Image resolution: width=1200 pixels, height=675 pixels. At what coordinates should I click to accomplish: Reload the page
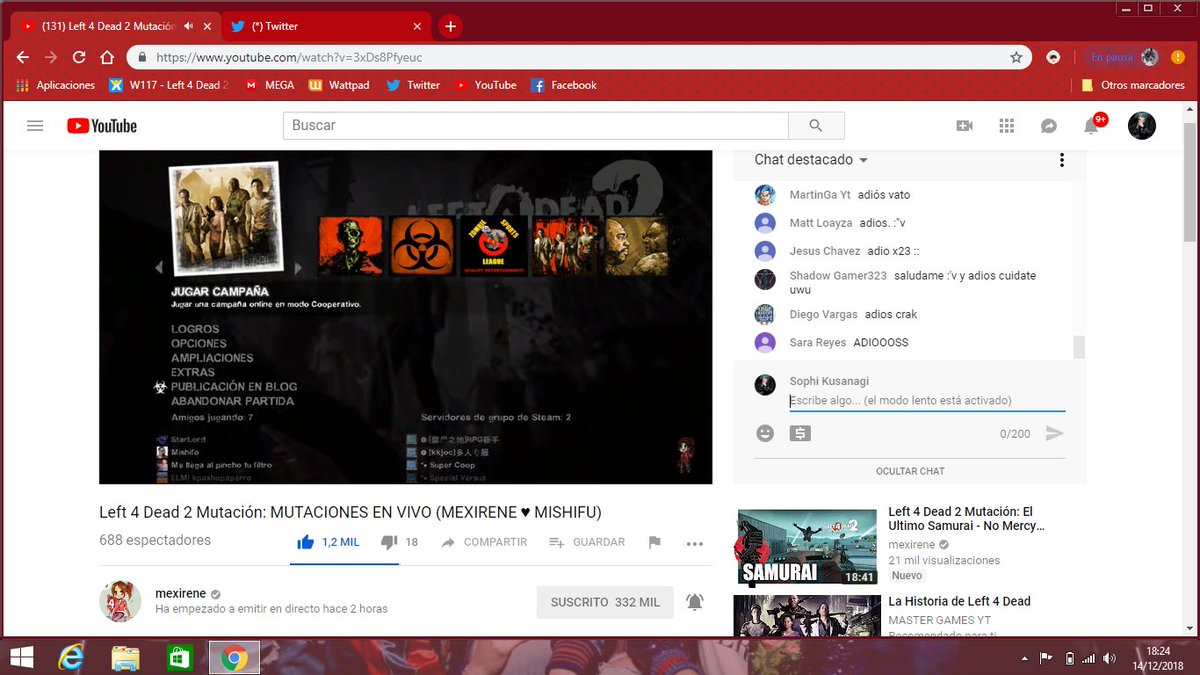80,57
